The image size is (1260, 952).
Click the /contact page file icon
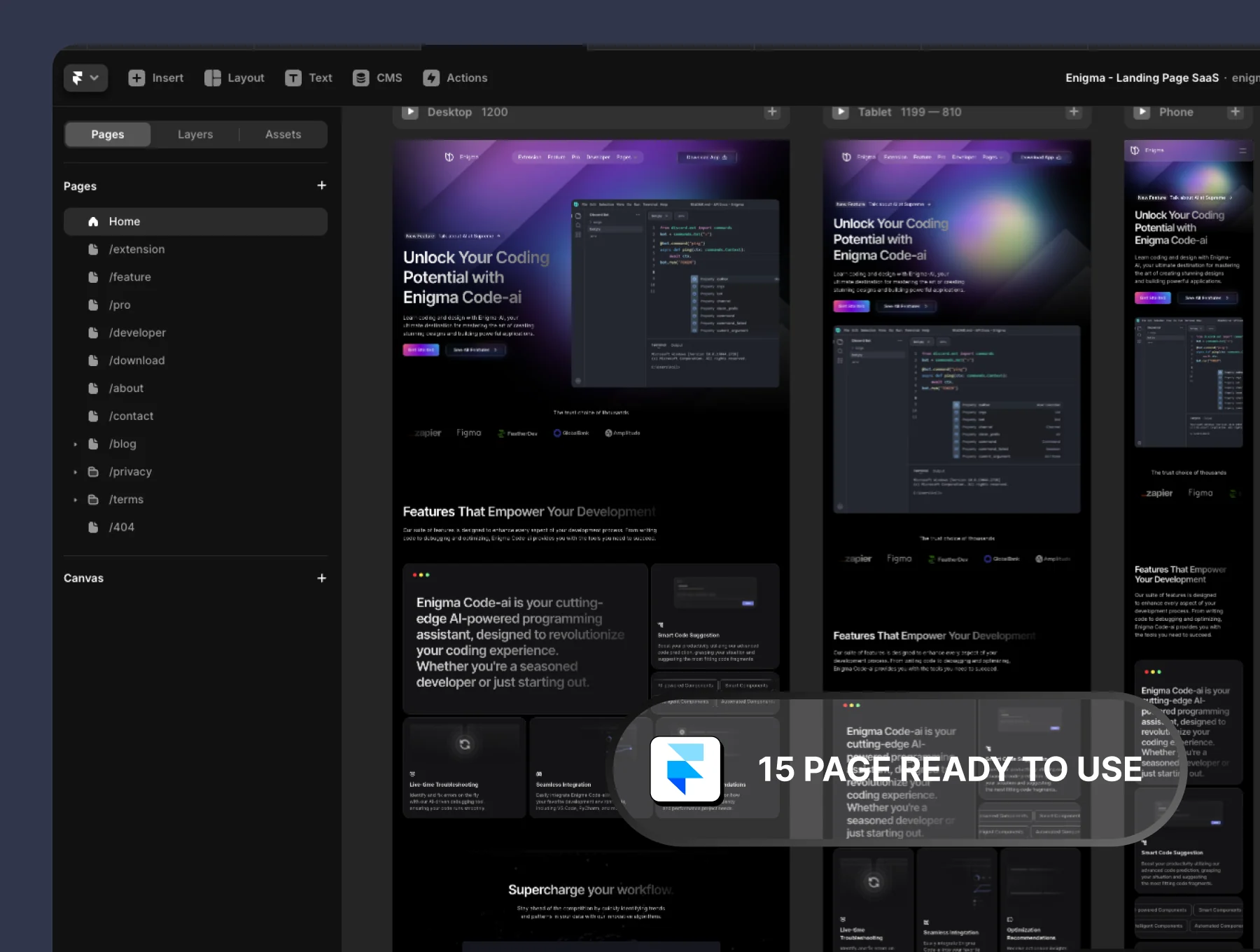(x=93, y=416)
